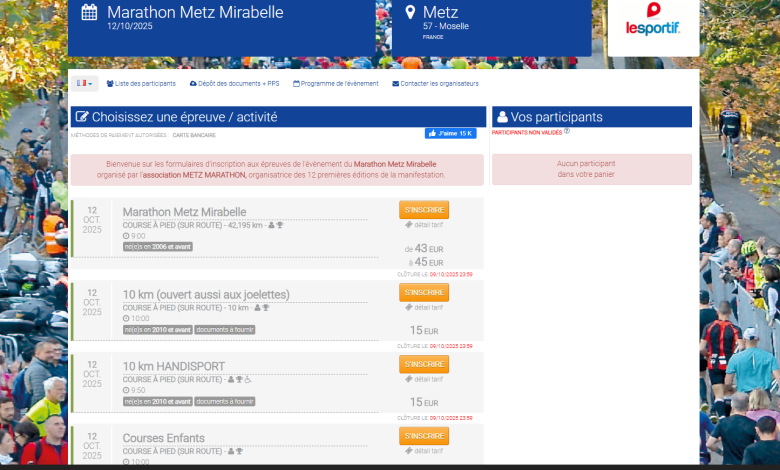The image size is (780, 470).
Task: Open Contacter les organisateurs link
Action: click(x=436, y=84)
